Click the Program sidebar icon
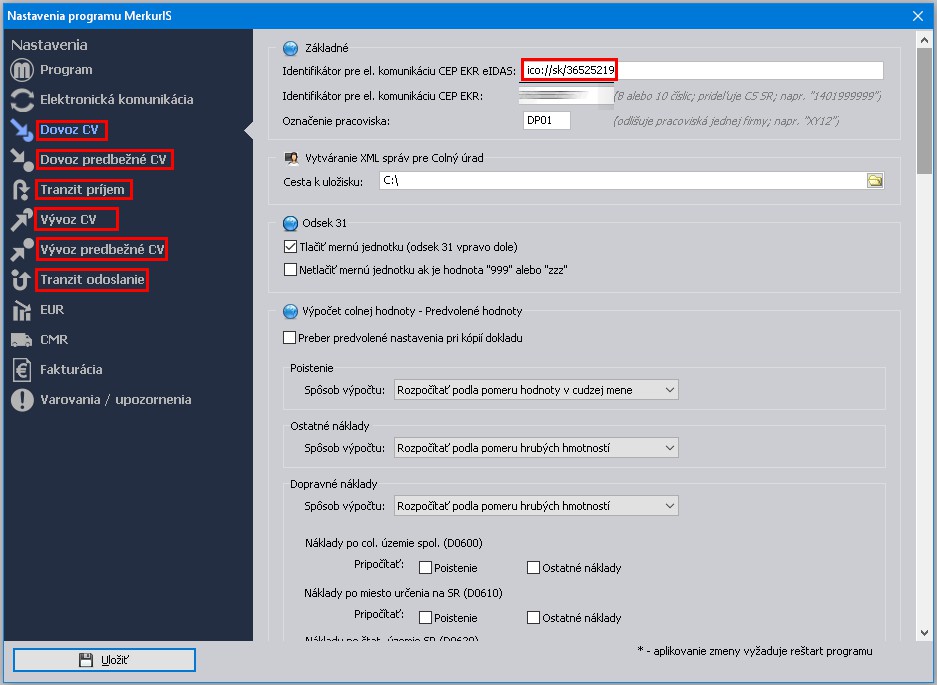Screen dimensions: 937x685 click(x=22, y=70)
